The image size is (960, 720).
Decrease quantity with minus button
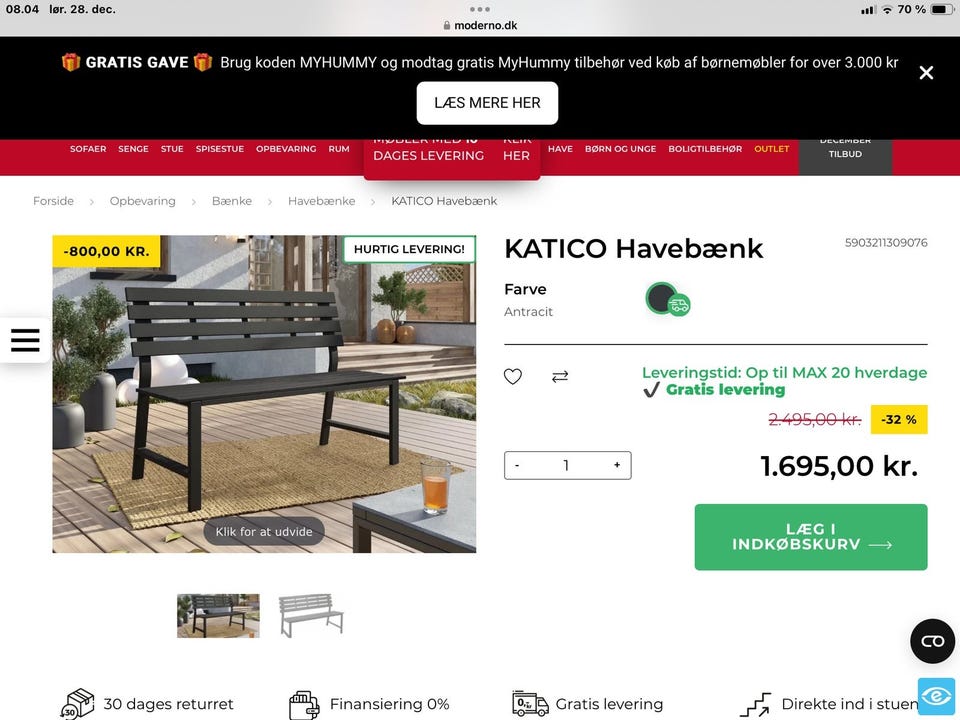(x=517, y=465)
